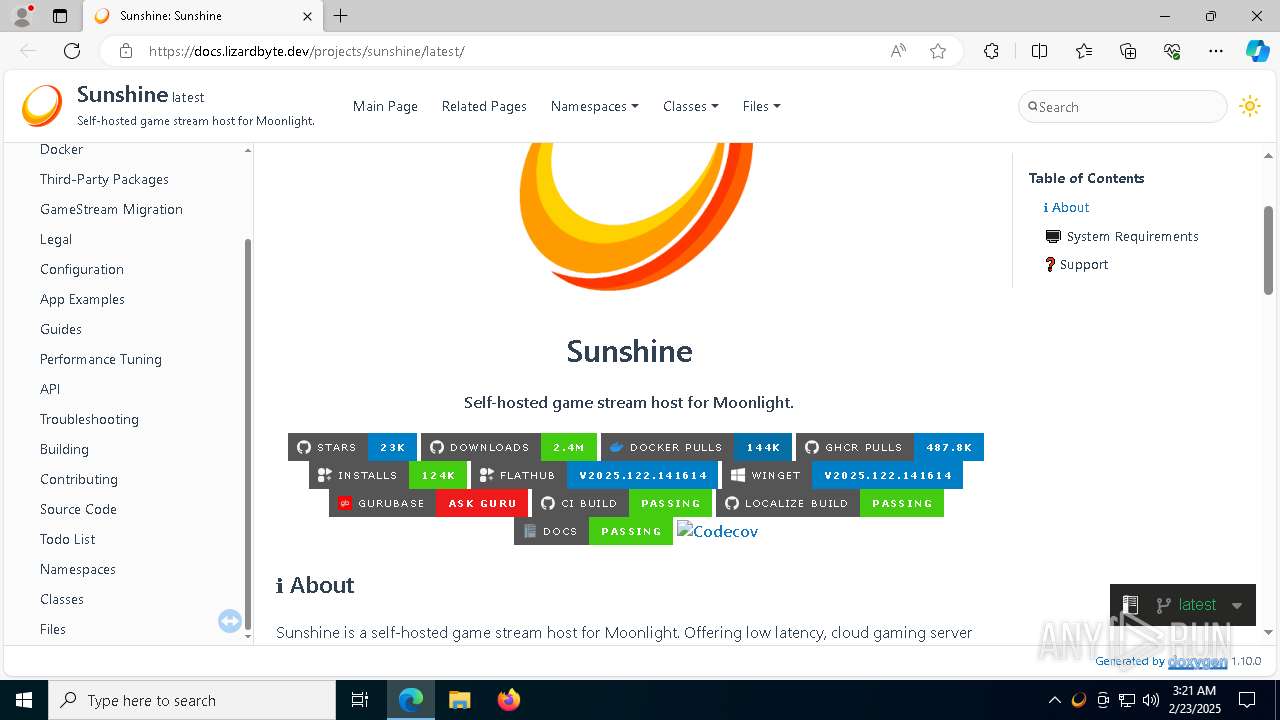Image resolution: width=1280 pixels, height=720 pixels.
Task: Click the Read the Docs book icon
Action: pyautogui.click(x=1130, y=605)
